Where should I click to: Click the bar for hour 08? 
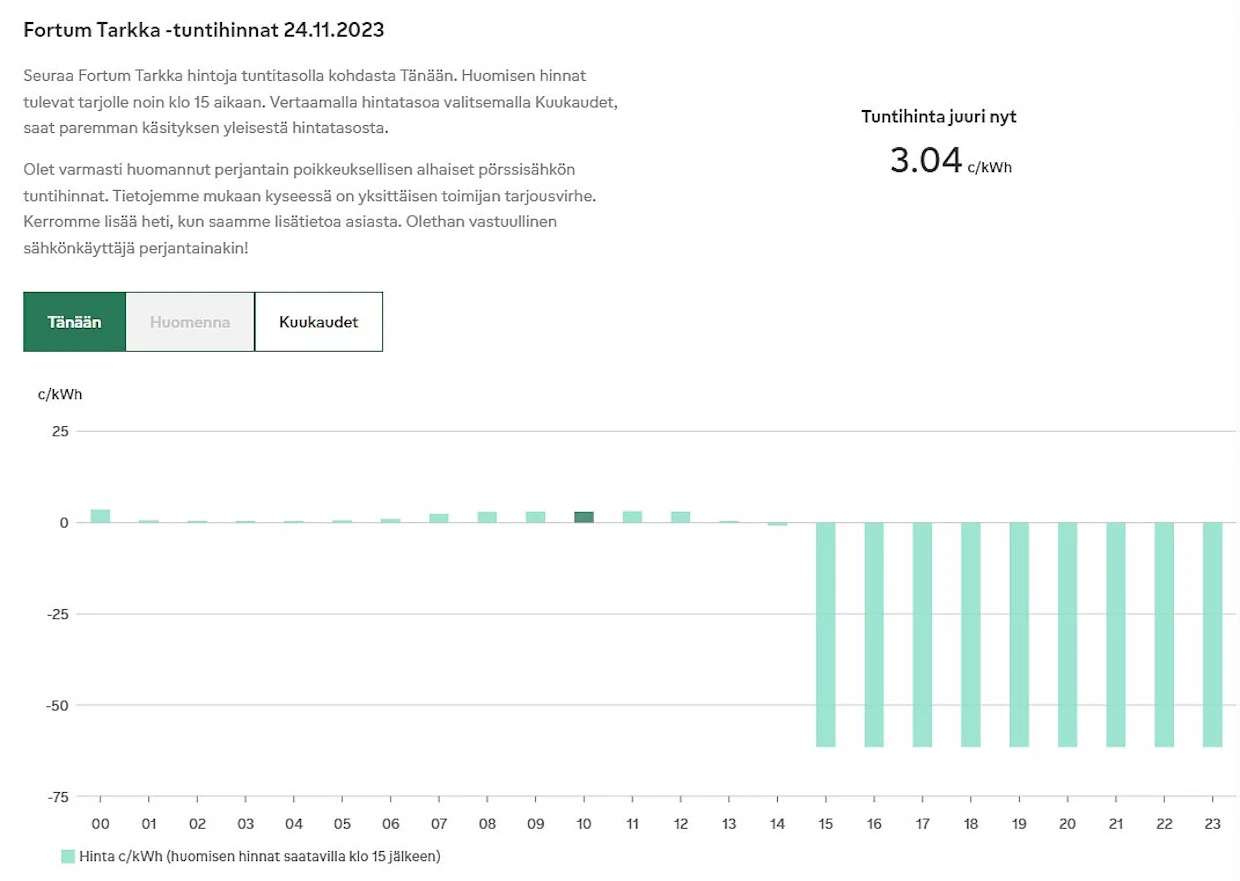pos(487,517)
